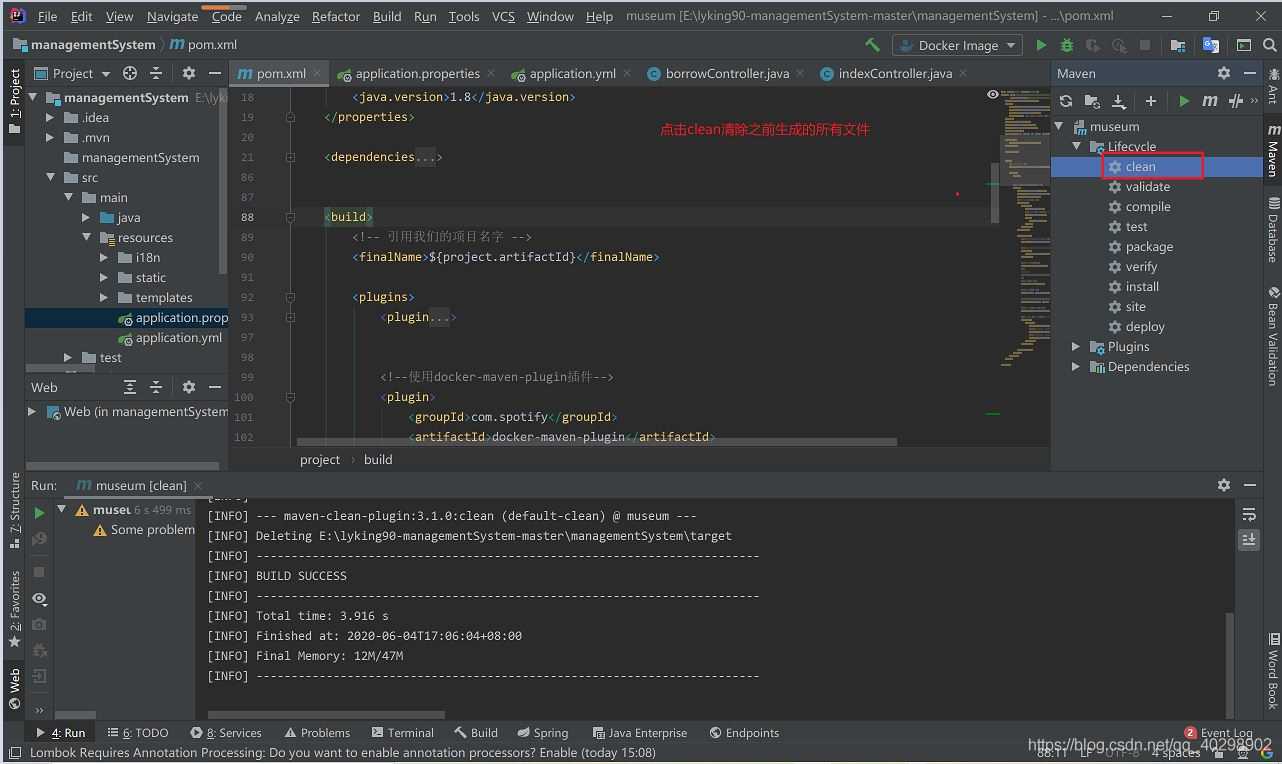Start debugging with the bug icon

(x=1066, y=44)
